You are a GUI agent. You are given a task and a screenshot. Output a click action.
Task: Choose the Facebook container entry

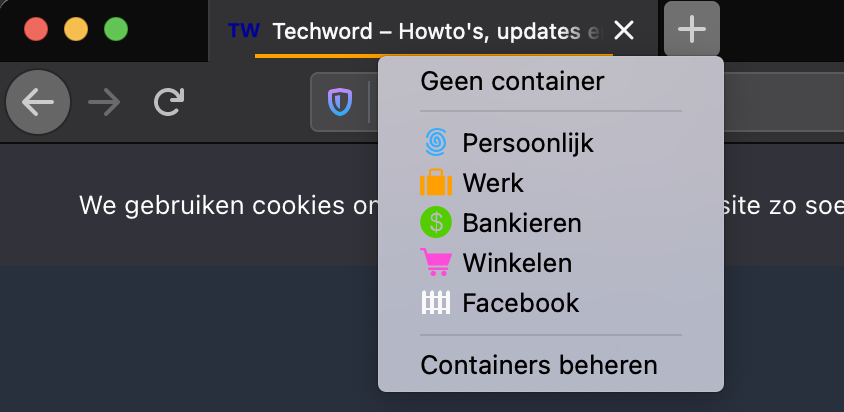551,302
